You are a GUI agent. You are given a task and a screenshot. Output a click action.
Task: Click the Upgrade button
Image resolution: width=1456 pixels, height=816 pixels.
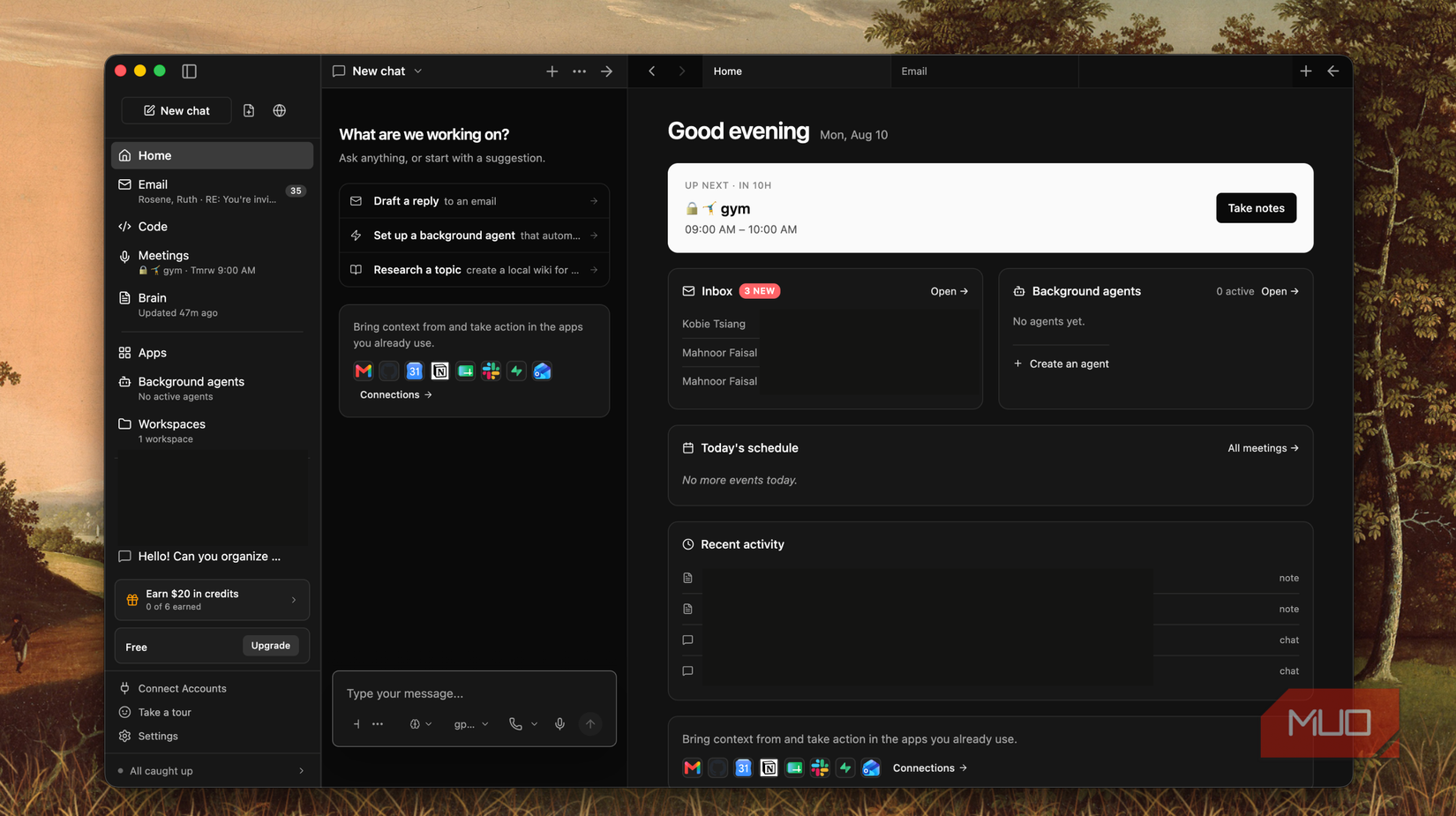pyautogui.click(x=270, y=646)
